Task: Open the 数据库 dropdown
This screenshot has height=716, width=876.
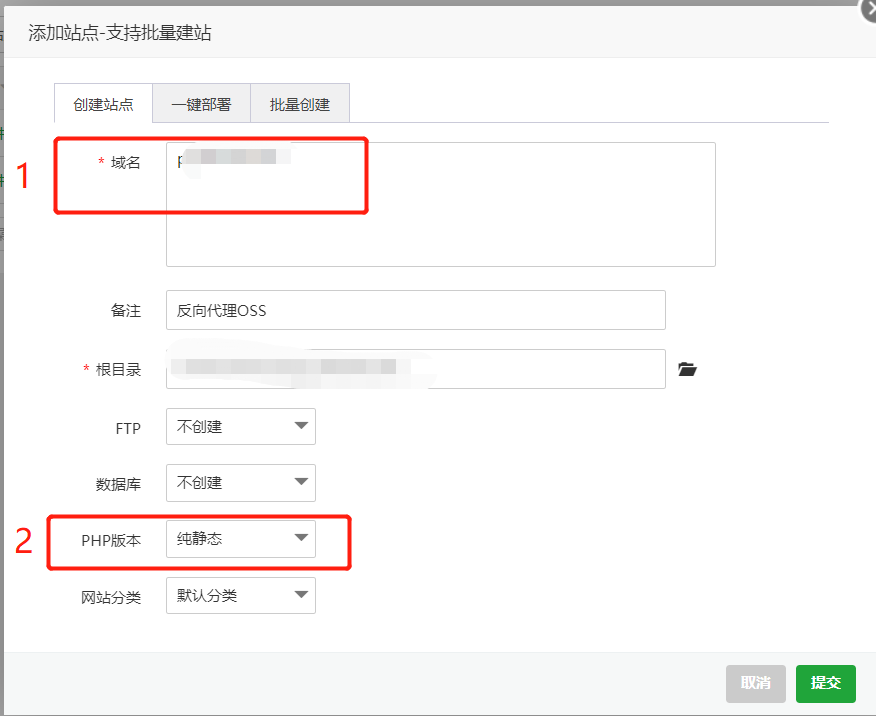Action: [x=241, y=483]
